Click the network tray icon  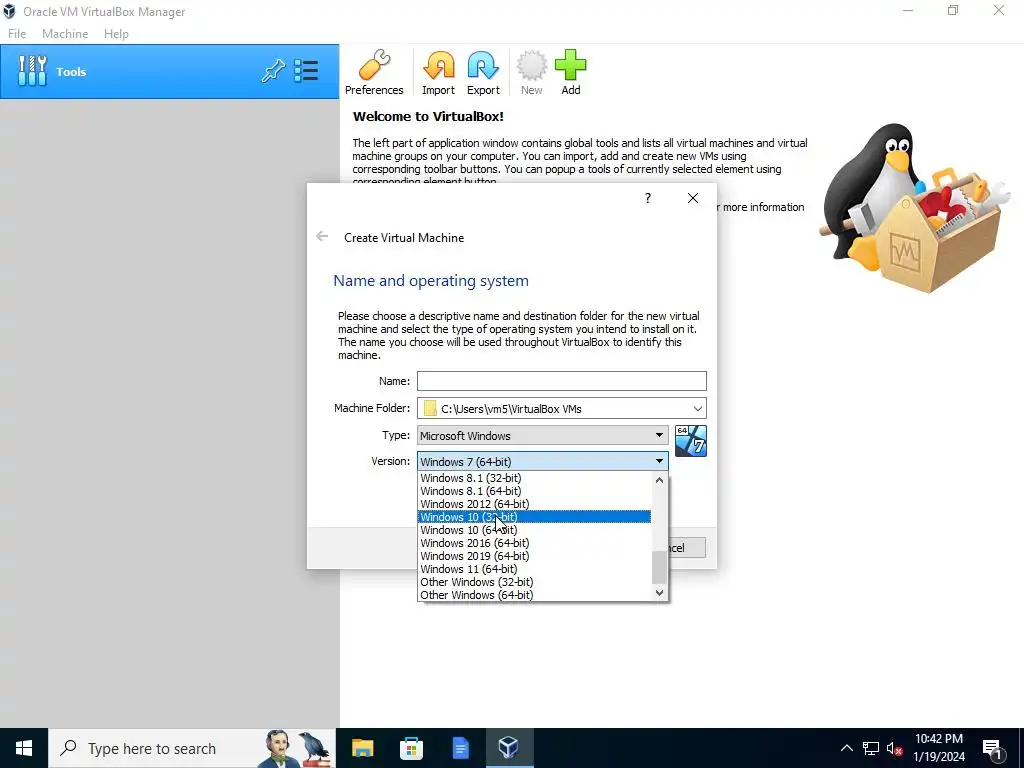coord(871,748)
